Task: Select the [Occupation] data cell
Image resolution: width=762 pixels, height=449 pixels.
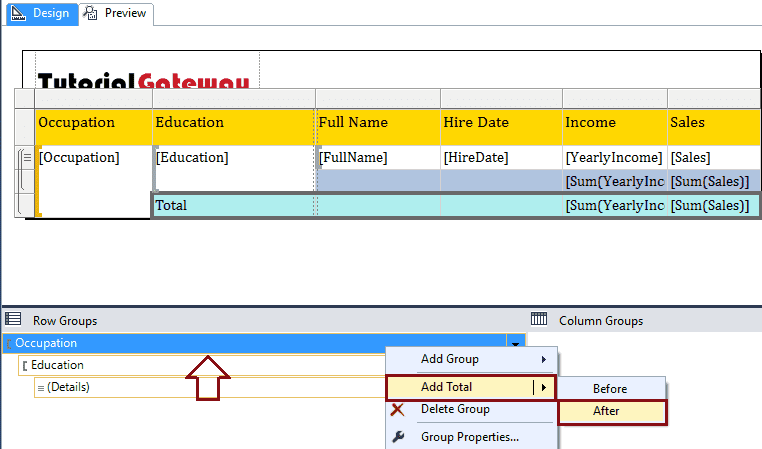Action: (x=93, y=181)
